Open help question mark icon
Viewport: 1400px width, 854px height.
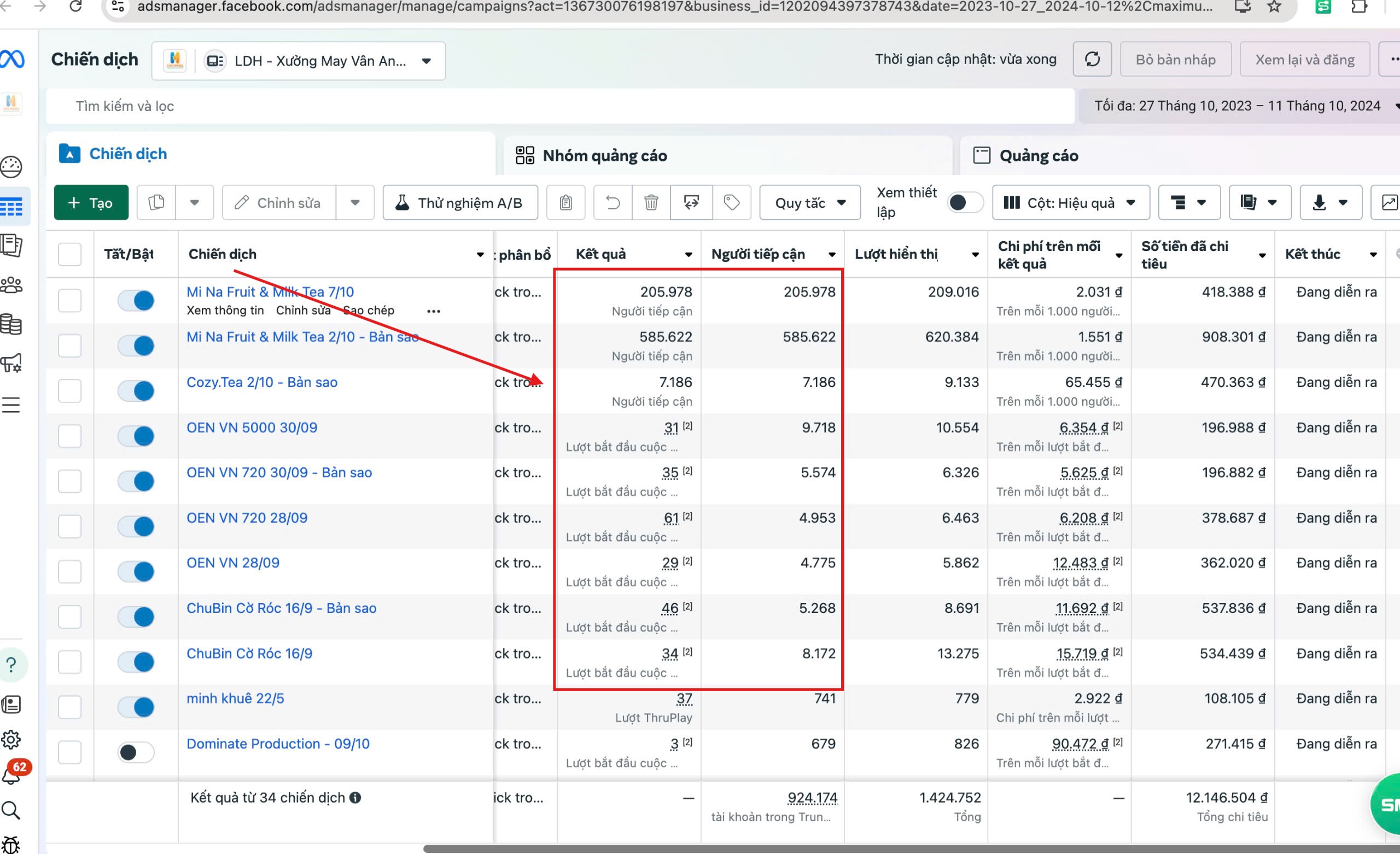[11, 665]
